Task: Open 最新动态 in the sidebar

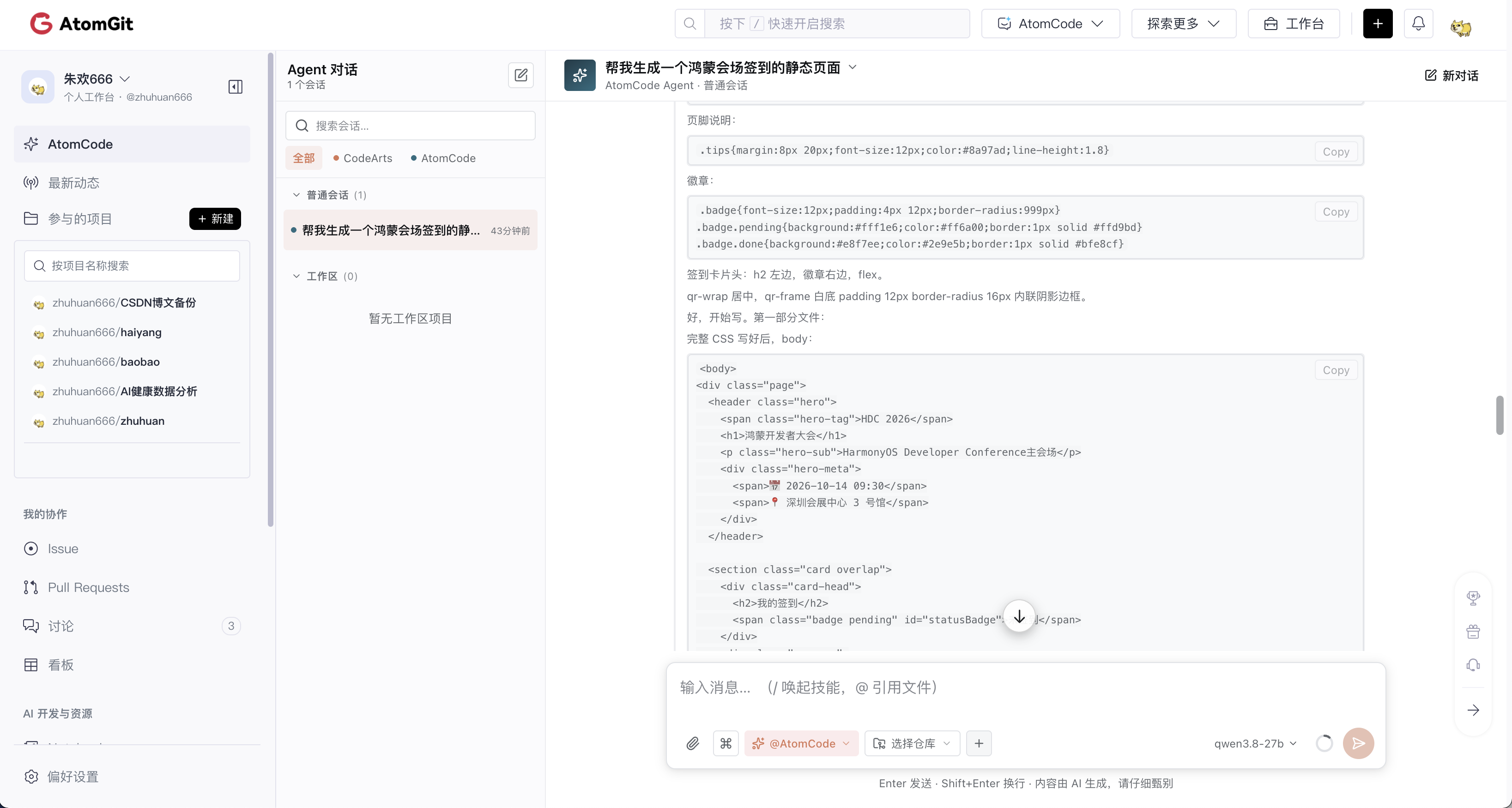Action: [x=132, y=183]
